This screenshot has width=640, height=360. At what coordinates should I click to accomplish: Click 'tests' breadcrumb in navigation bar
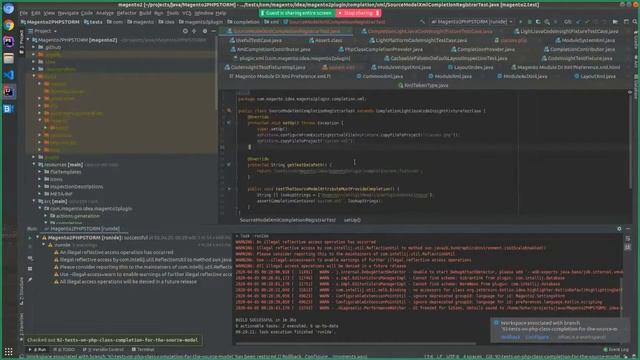pyautogui.click(x=93, y=22)
